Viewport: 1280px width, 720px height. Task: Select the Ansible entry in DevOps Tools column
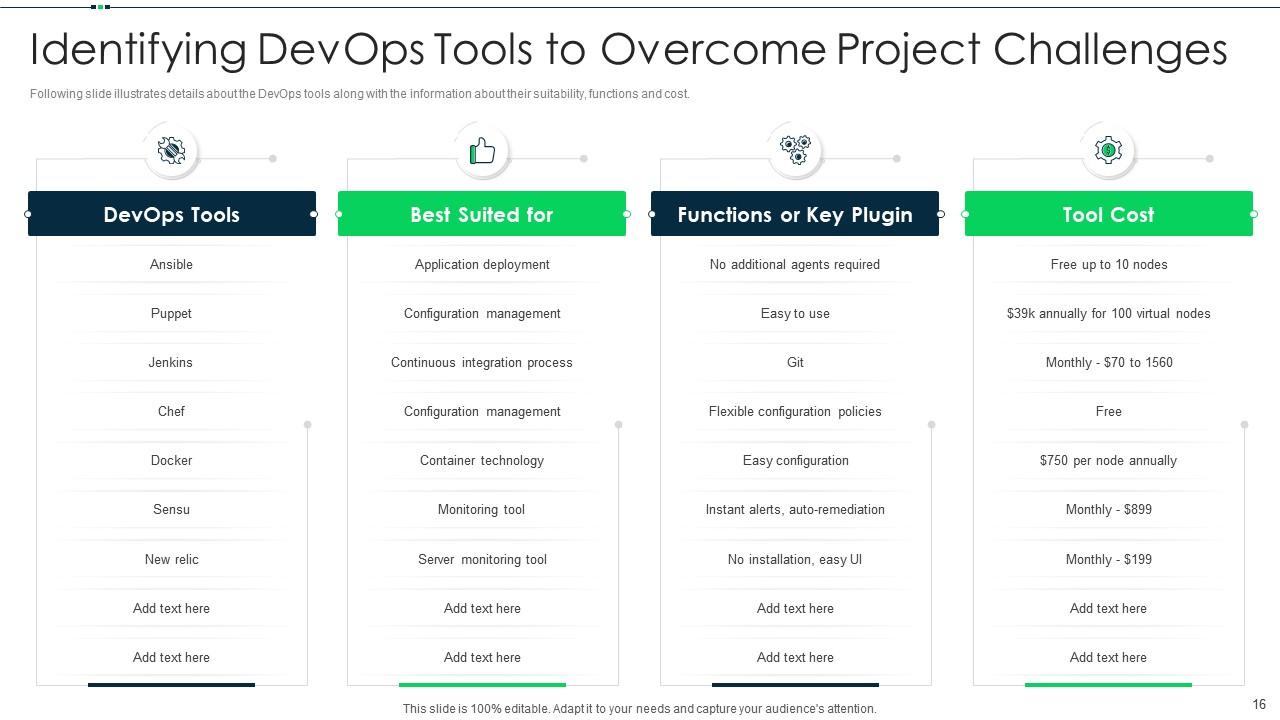[171, 264]
